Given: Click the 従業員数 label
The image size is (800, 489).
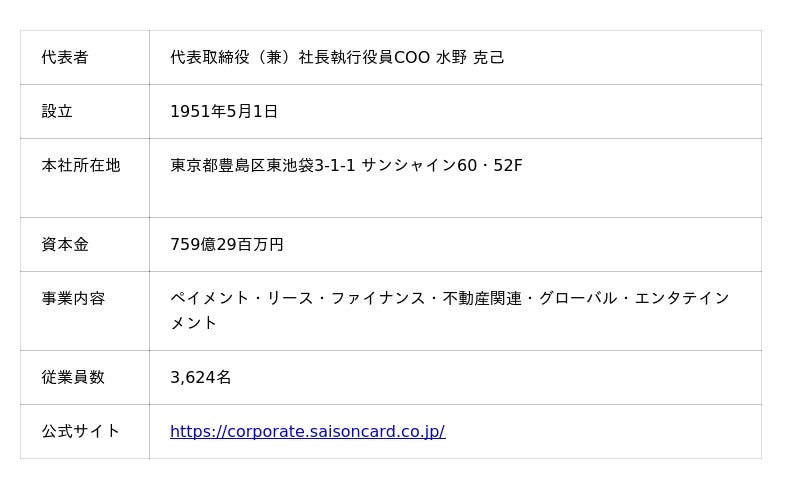Looking at the screenshot, I should (73, 377).
